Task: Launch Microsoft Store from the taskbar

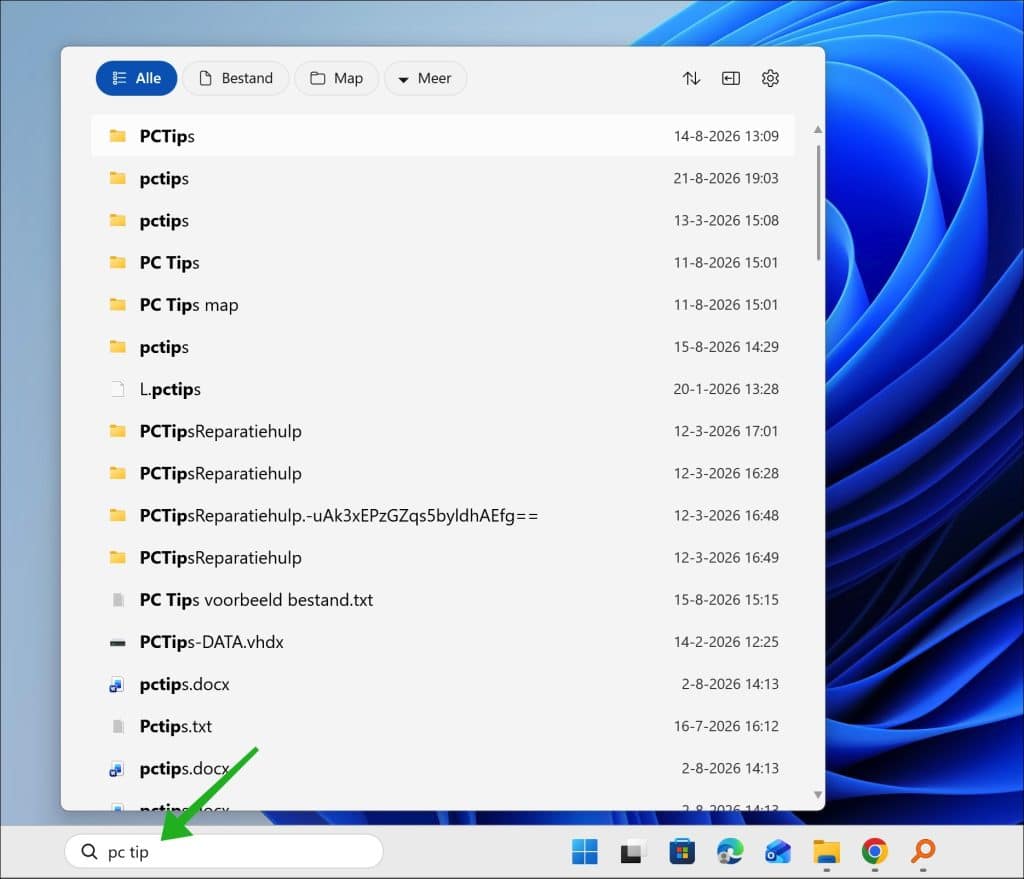Action: pyautogui.click(x=682, y=852)
